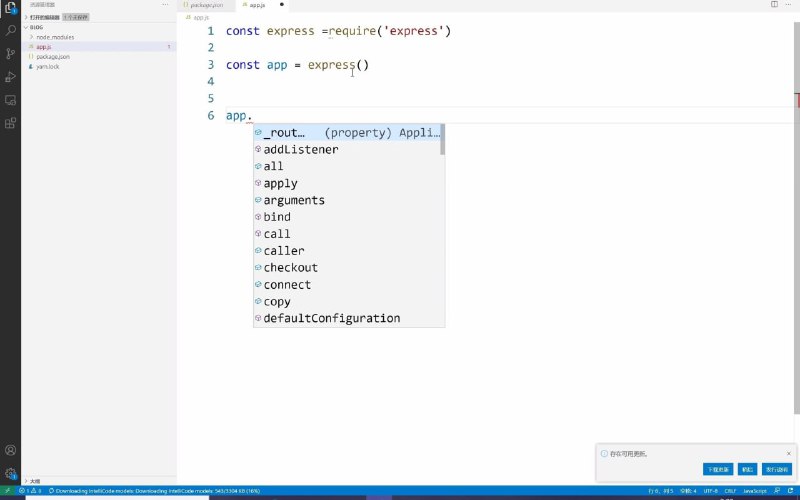Open the Run and Debug view
This screenshot has height=500, width=800.
pos(10,77)
